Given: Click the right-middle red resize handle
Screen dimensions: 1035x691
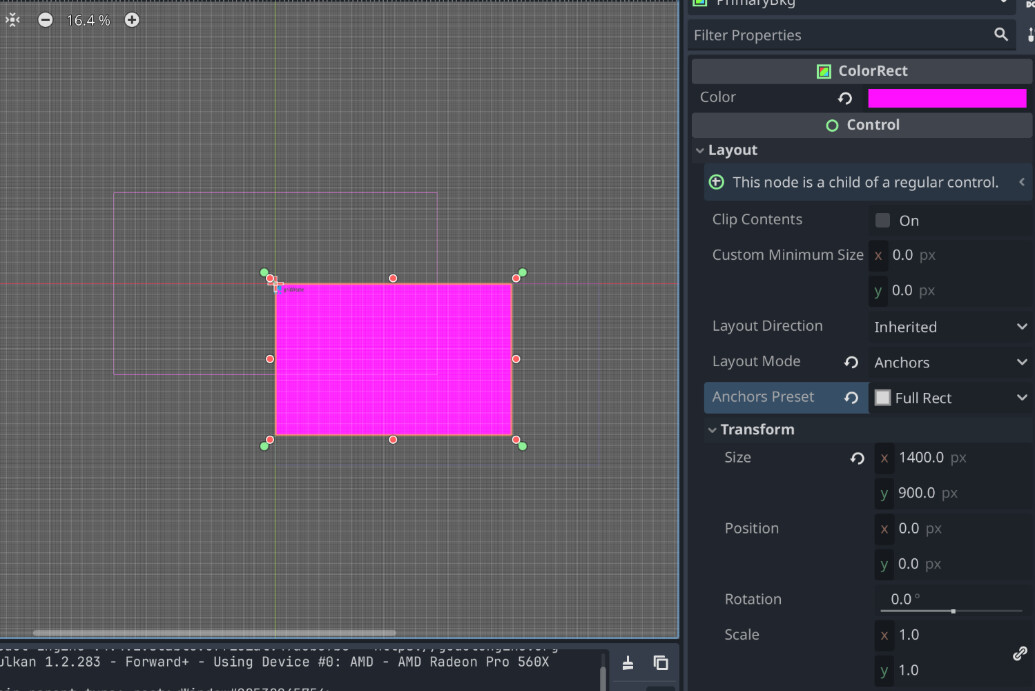Looking at the screenshot, I should point(516,359).
